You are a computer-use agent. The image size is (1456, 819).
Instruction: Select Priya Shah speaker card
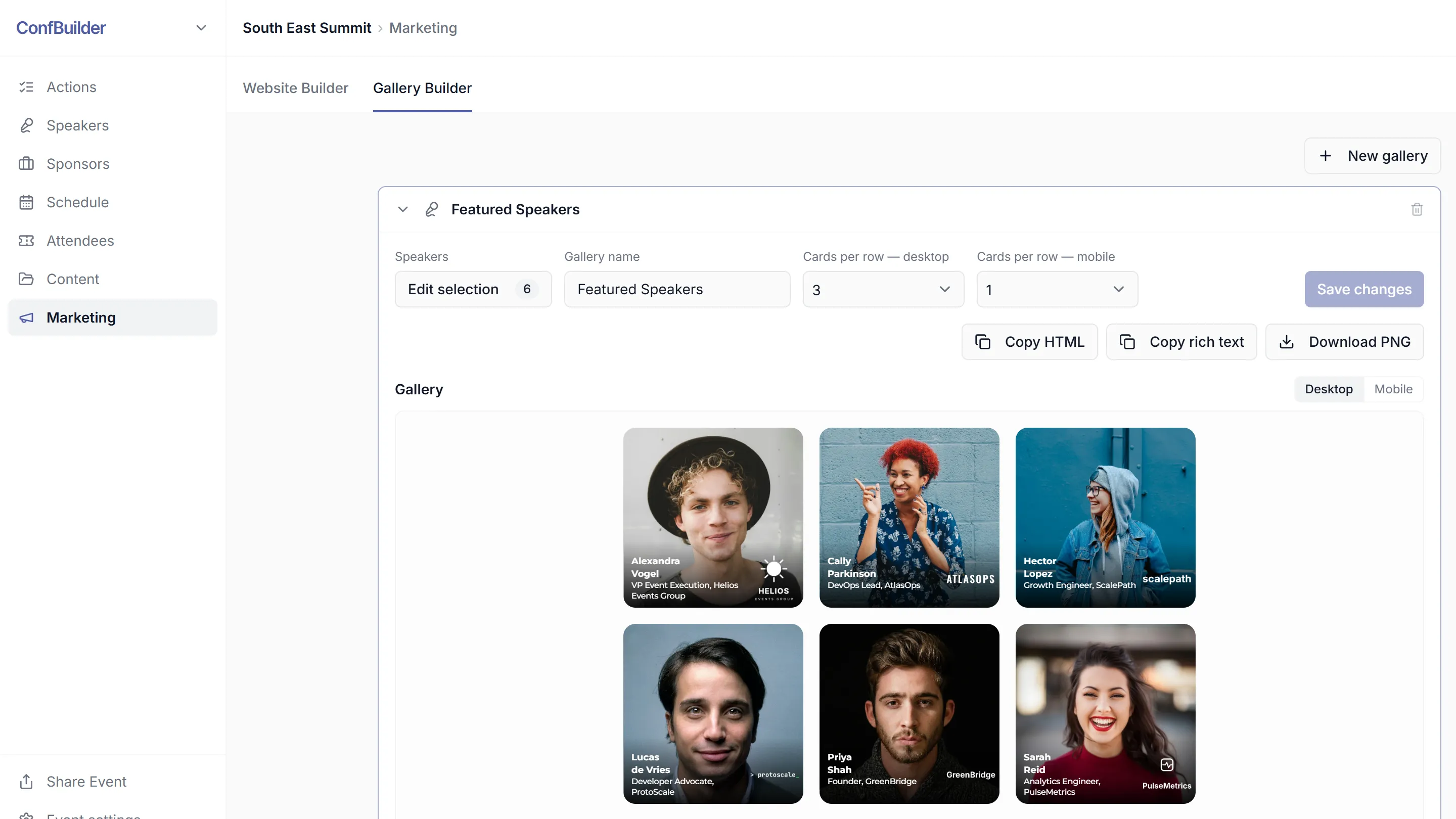coord(909,714)
